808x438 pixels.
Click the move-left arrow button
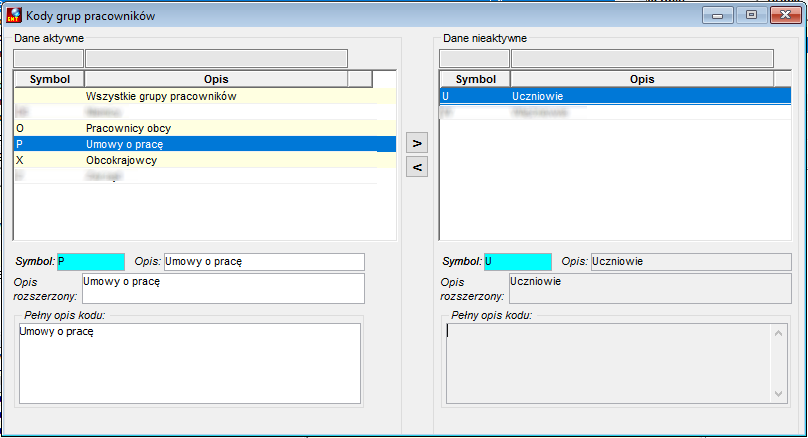point(417,167)
